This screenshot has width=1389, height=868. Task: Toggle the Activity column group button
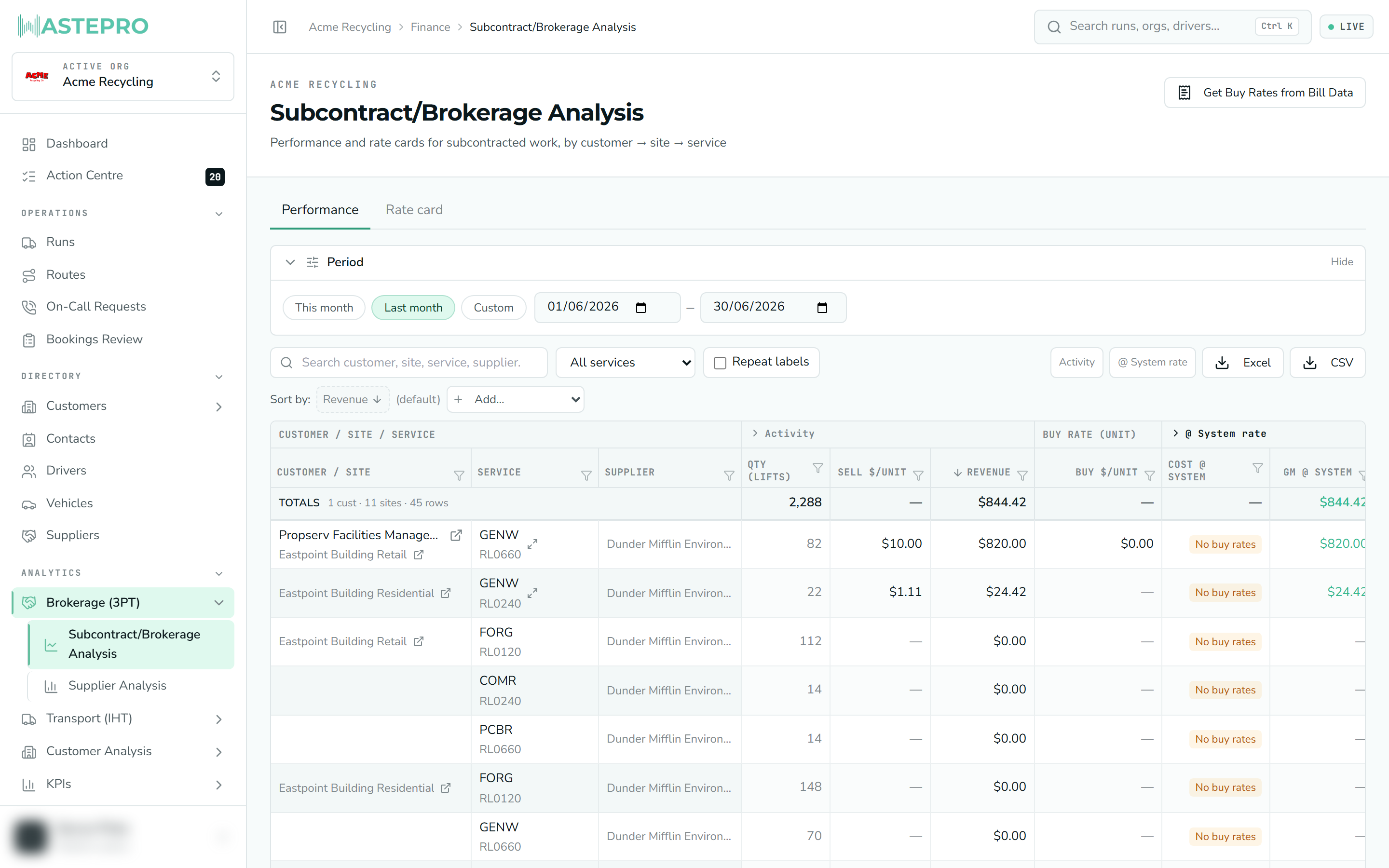click(x=1076, y=362)
